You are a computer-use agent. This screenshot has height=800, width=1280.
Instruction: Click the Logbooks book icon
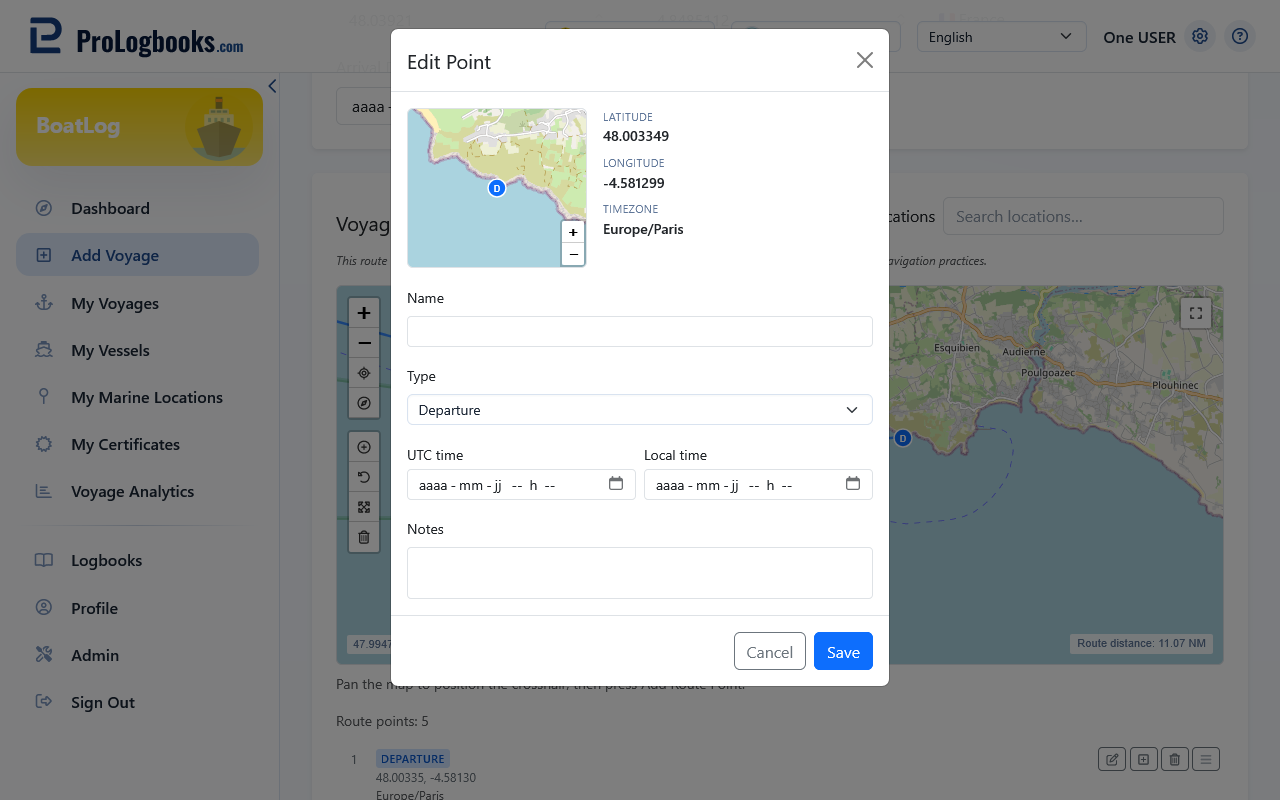(x=43, y=560)
